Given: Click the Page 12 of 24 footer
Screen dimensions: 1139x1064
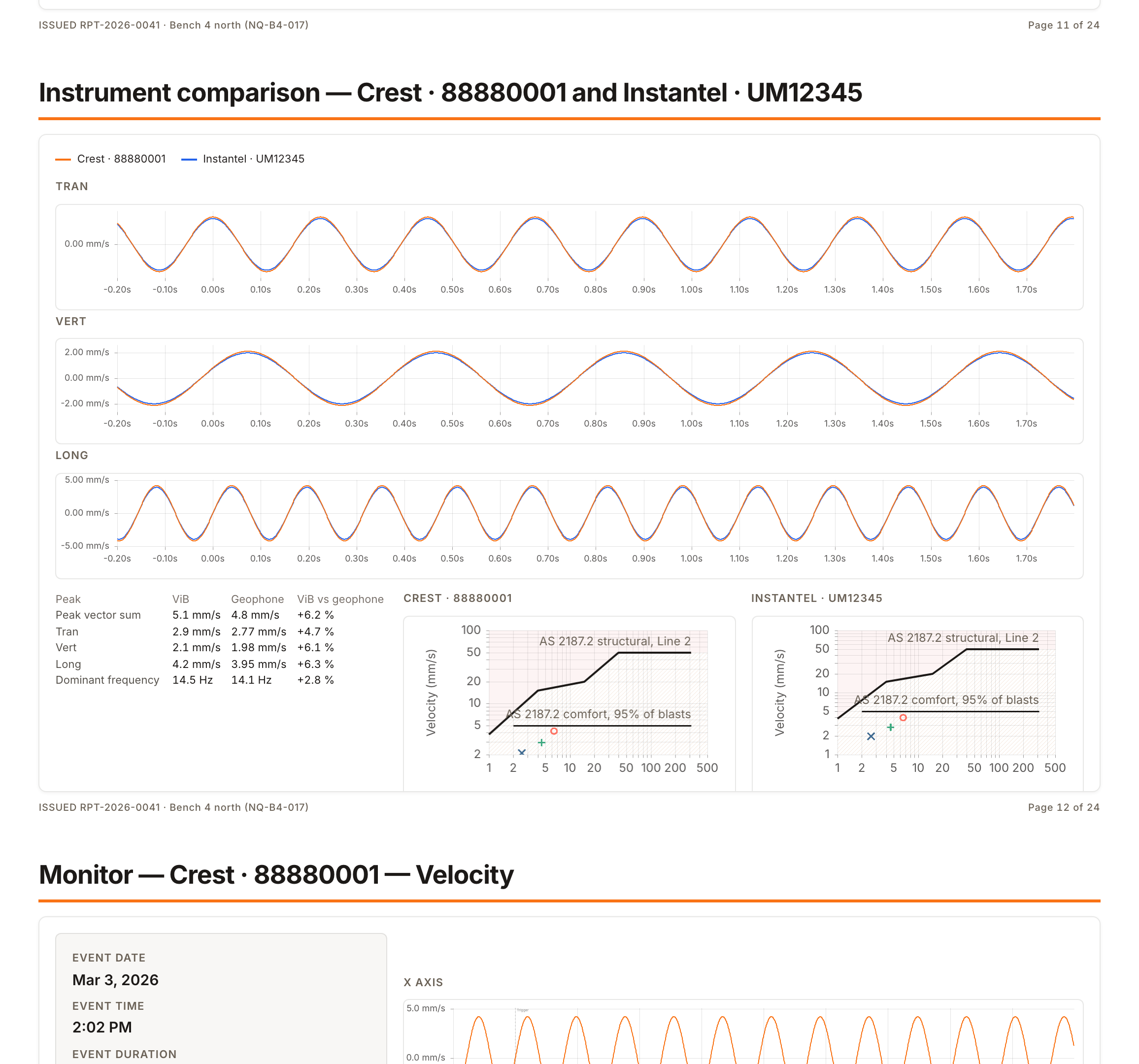Looking at the screenshot, I should point(1063,807).
